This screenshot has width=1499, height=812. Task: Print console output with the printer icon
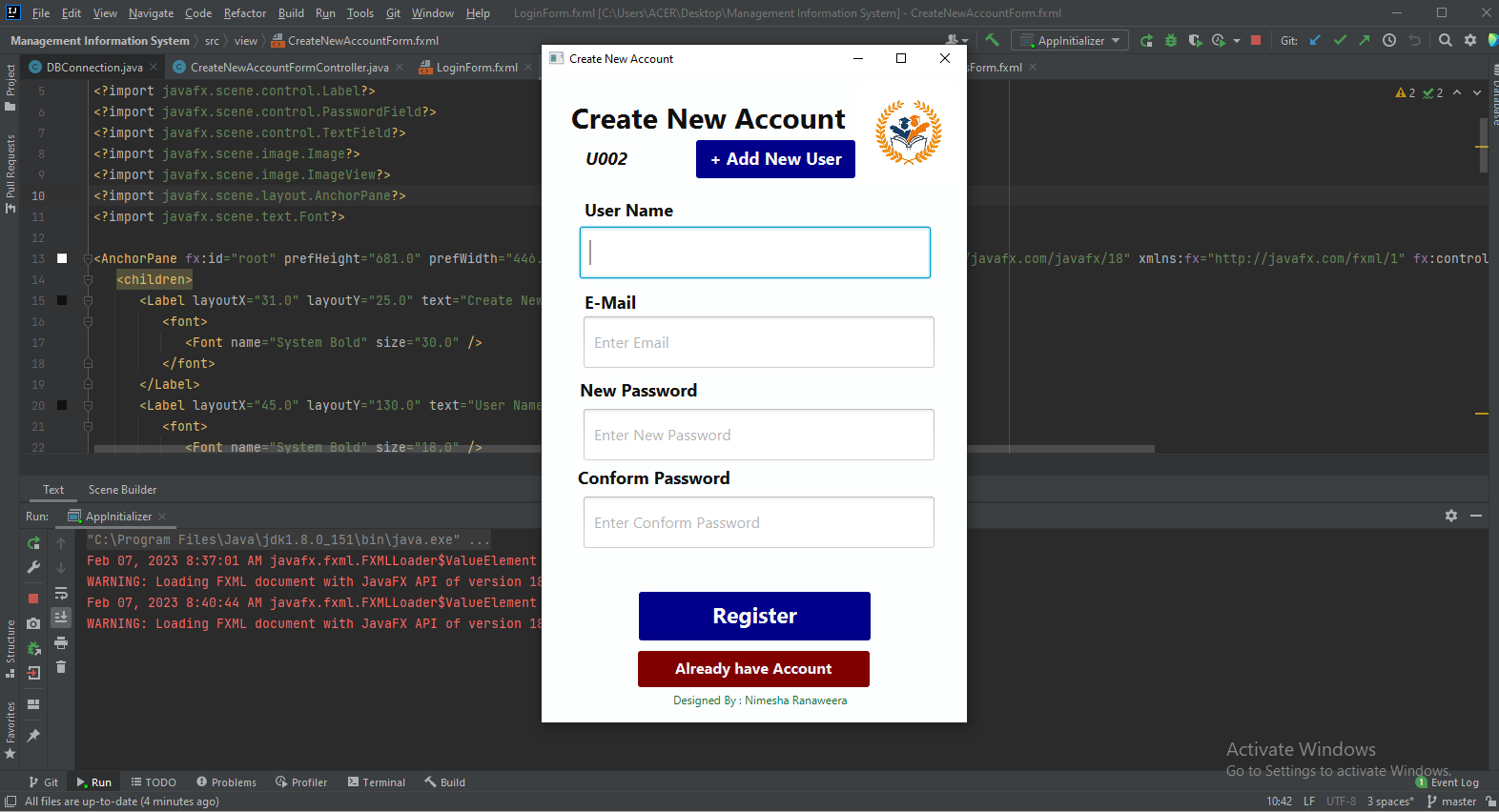pyautogui.click(x=61, y=642)
